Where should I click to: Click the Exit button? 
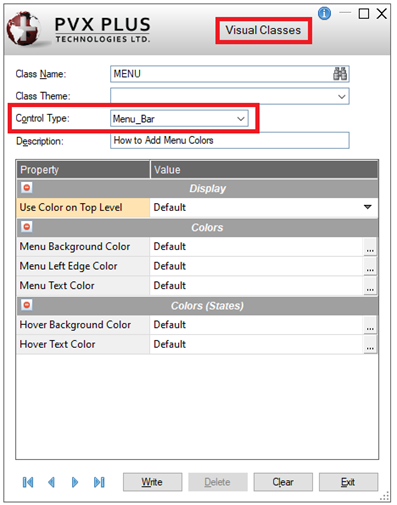click(348, 482)
